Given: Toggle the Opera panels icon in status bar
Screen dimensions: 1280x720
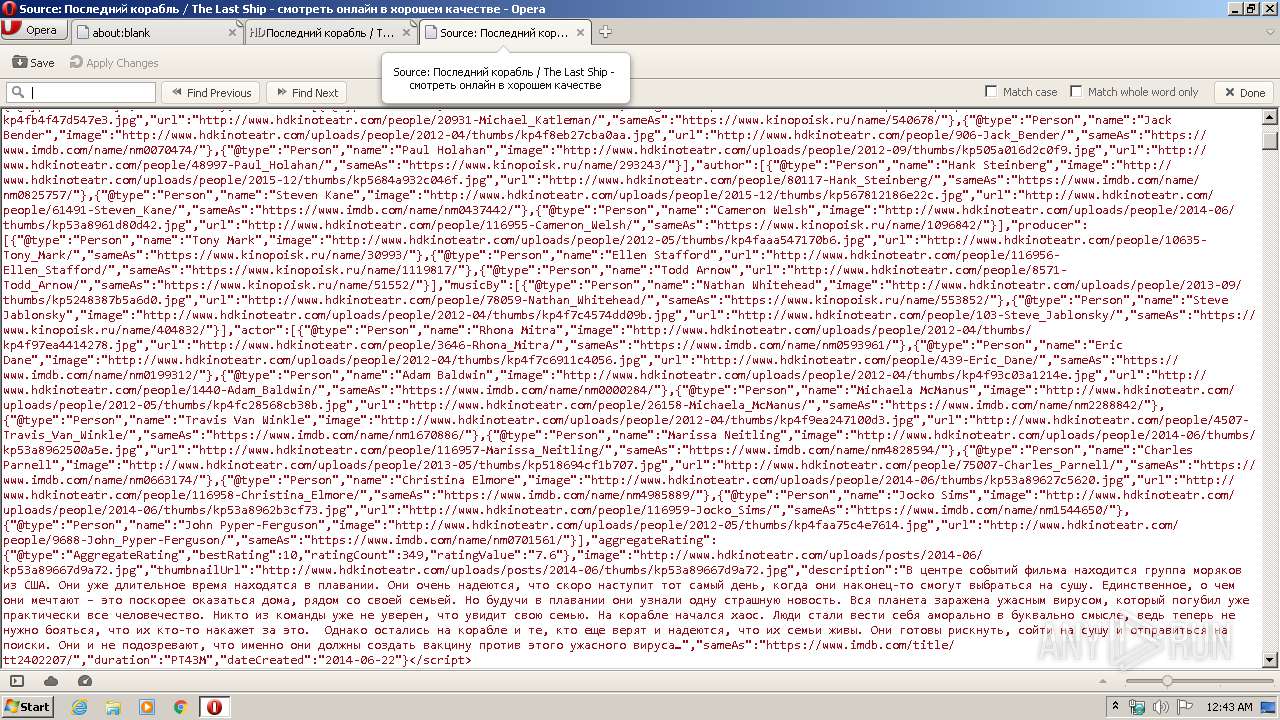Looking at the screenshot, I should pos(16,681).
